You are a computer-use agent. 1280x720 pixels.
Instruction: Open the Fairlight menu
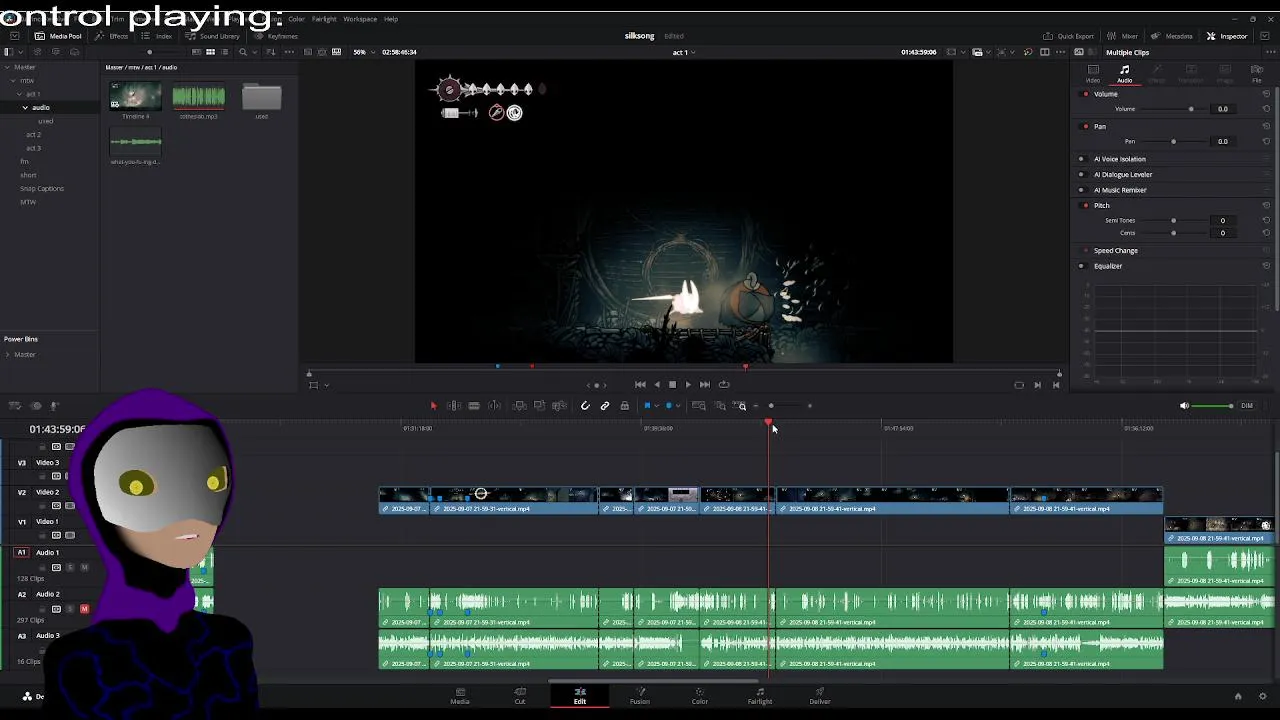point(324,19)
